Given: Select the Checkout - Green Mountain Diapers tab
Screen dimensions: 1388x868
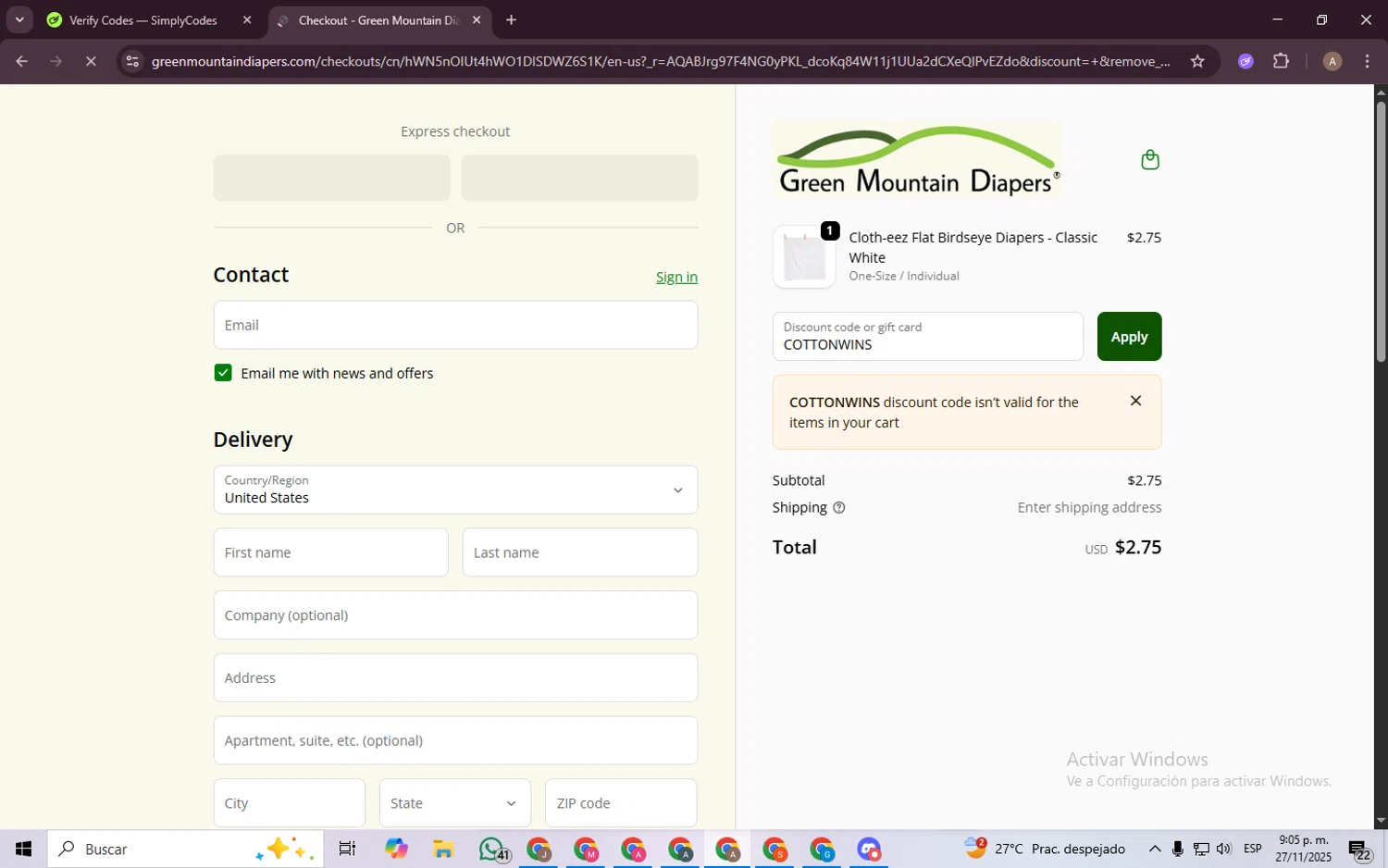Looking at the screenshot, I should [379, 20].
